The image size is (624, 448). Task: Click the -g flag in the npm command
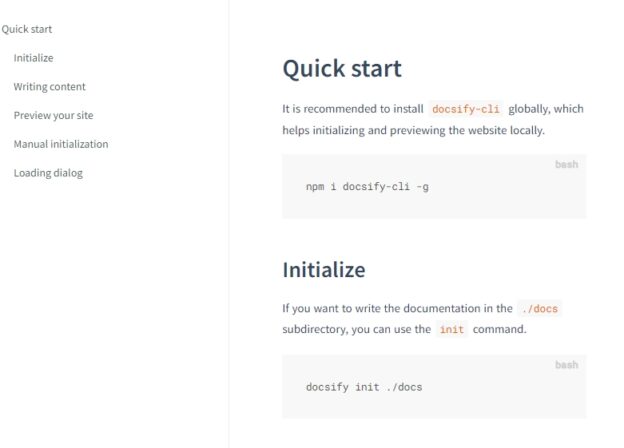coord(423,187)
